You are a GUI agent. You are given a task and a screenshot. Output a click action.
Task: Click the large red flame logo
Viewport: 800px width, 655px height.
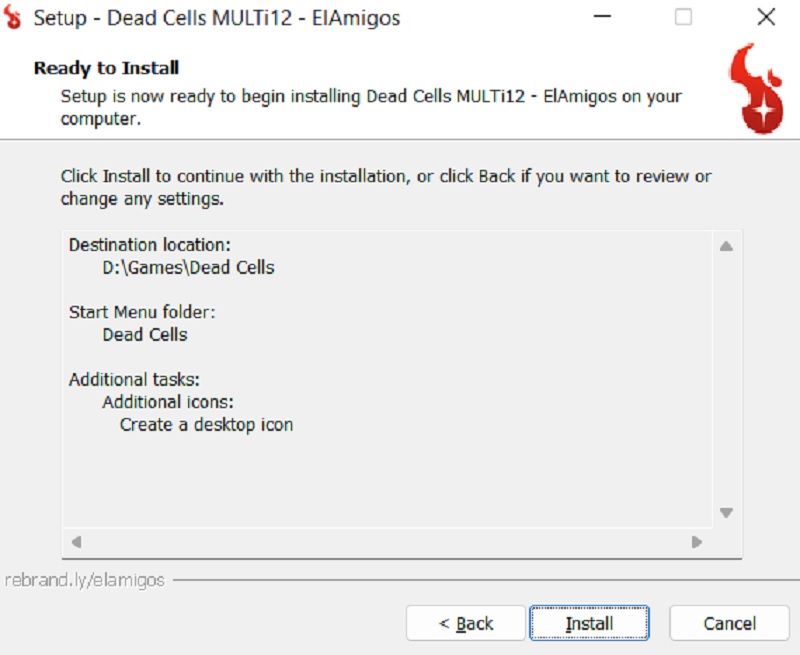pyautogui.click(x=757, y=88)
